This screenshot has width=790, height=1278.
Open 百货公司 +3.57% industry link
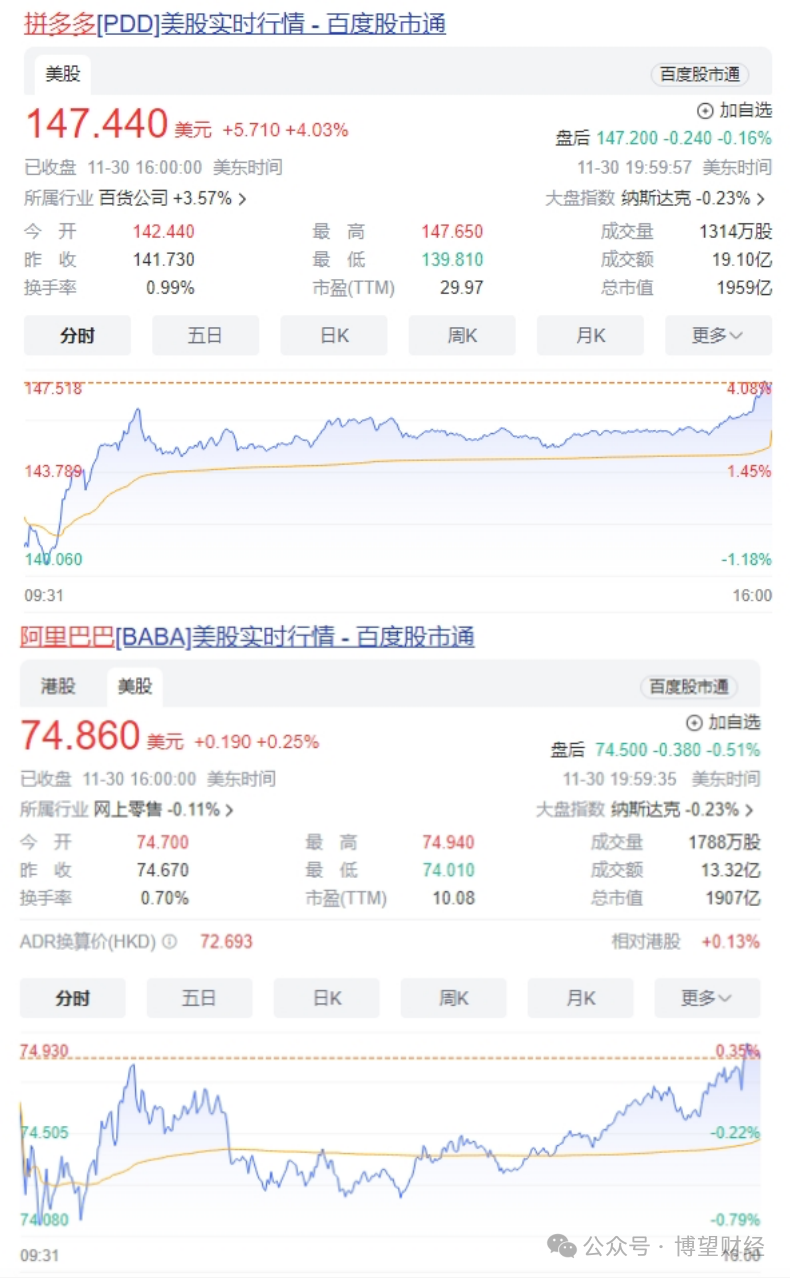point(172,198)
